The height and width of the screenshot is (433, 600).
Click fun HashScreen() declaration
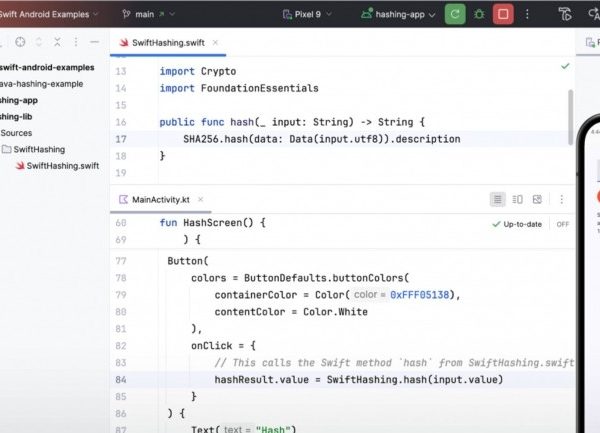213,223
